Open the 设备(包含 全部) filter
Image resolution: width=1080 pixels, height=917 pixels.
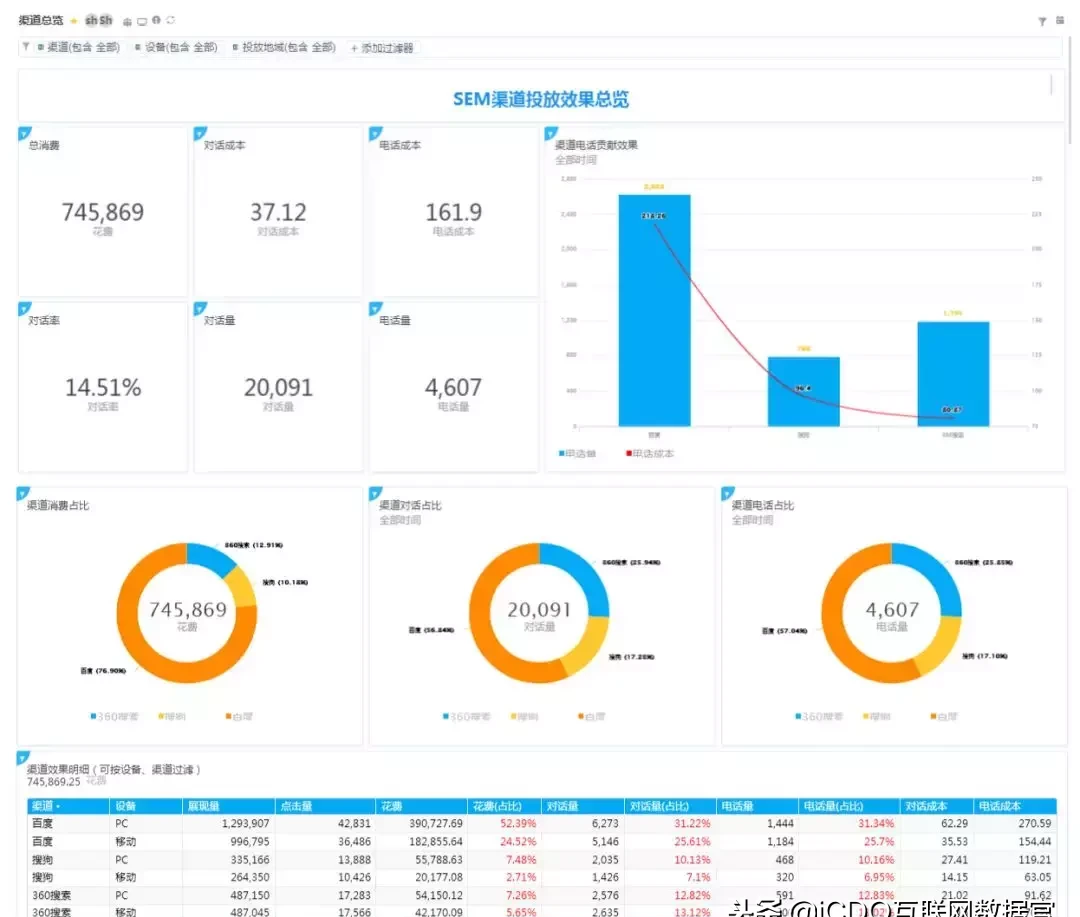click(176, 48)
